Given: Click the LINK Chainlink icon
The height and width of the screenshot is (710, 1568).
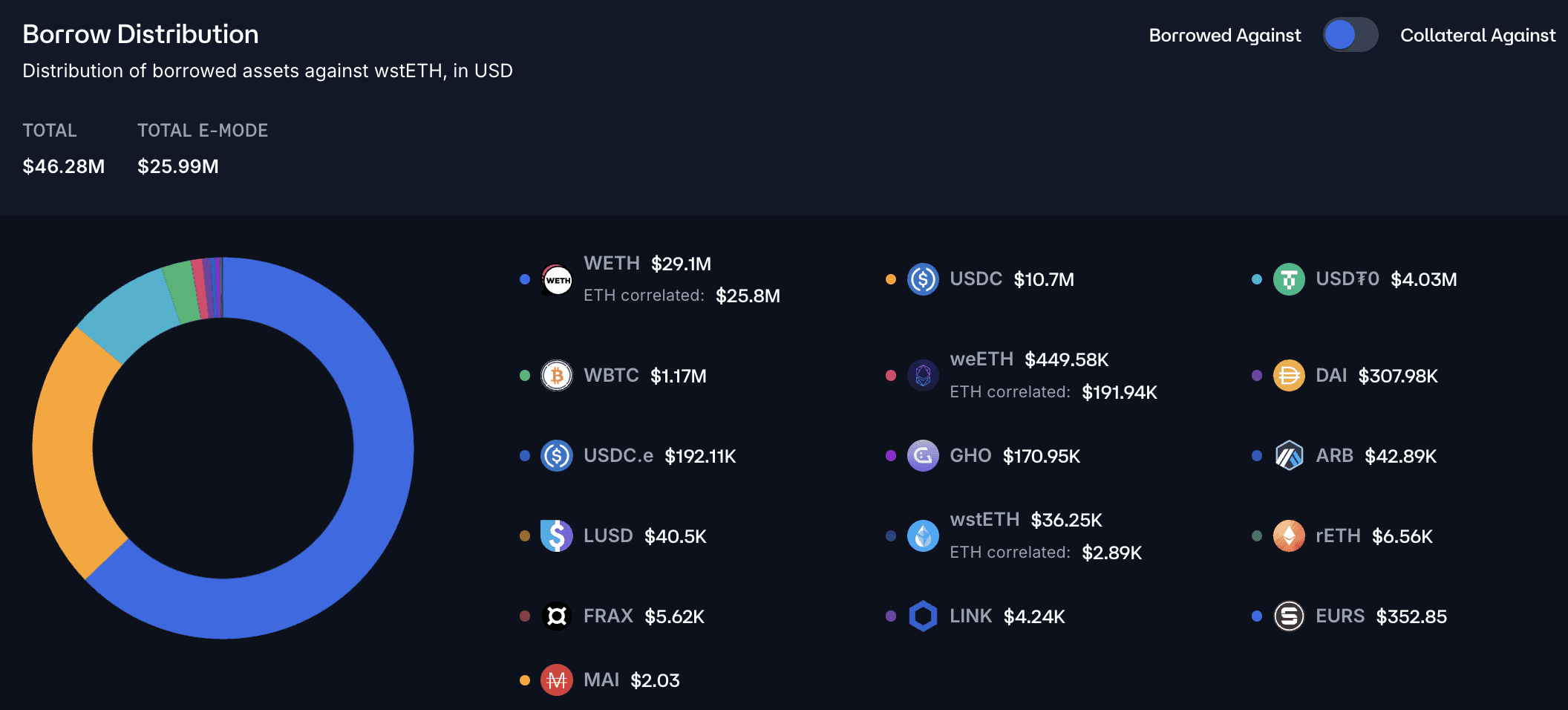Looking at the screenshot, I should (923, 616).
